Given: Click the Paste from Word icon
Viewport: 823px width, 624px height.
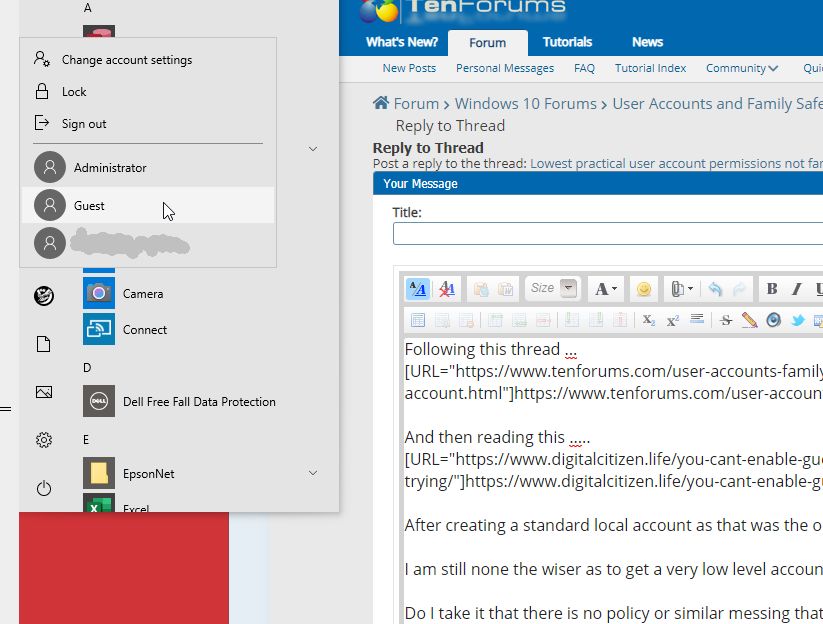Looking at the screenshot, I should pyautogui.click(x=505, y=289).
